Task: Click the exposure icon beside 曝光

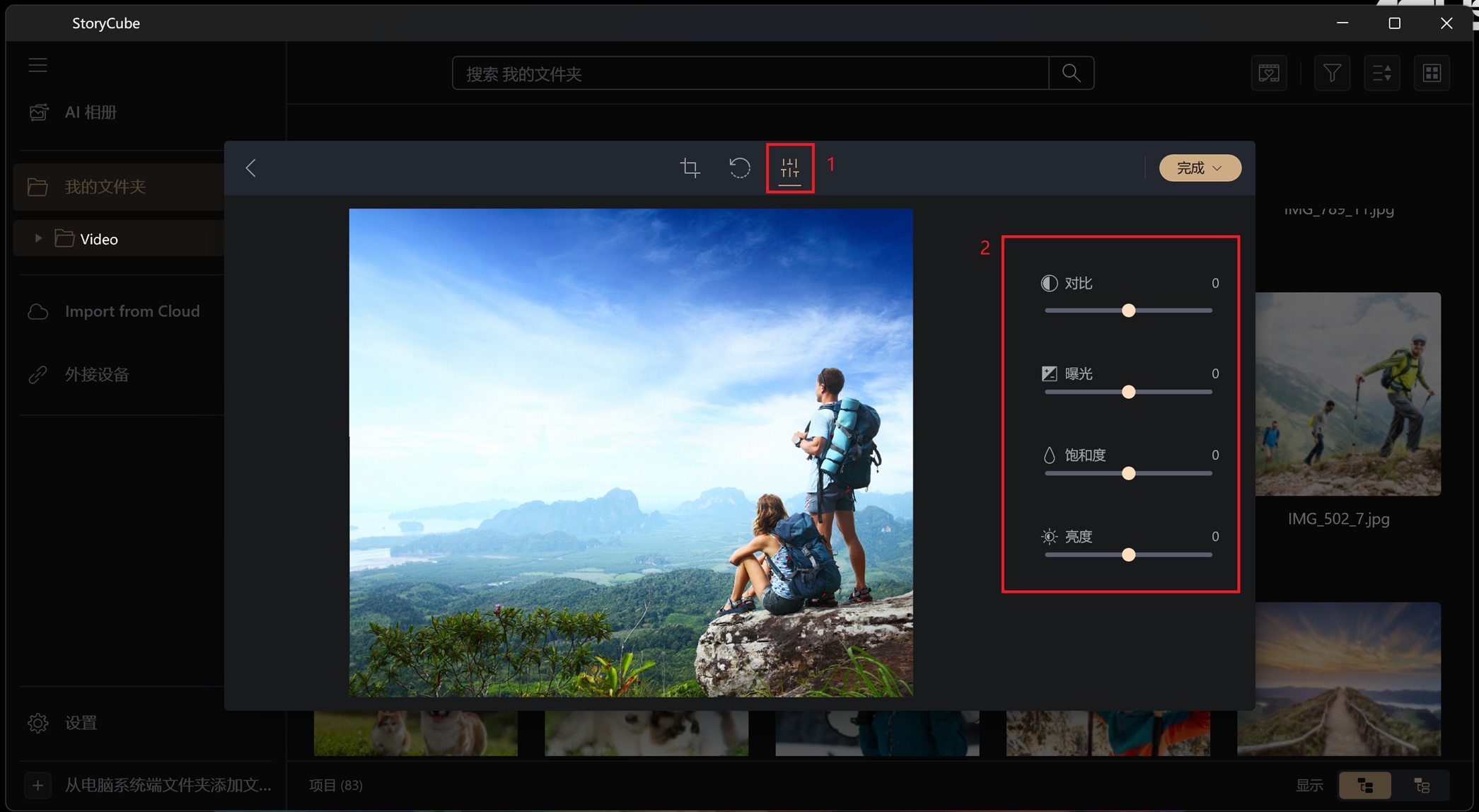Action: point(1049,373)
